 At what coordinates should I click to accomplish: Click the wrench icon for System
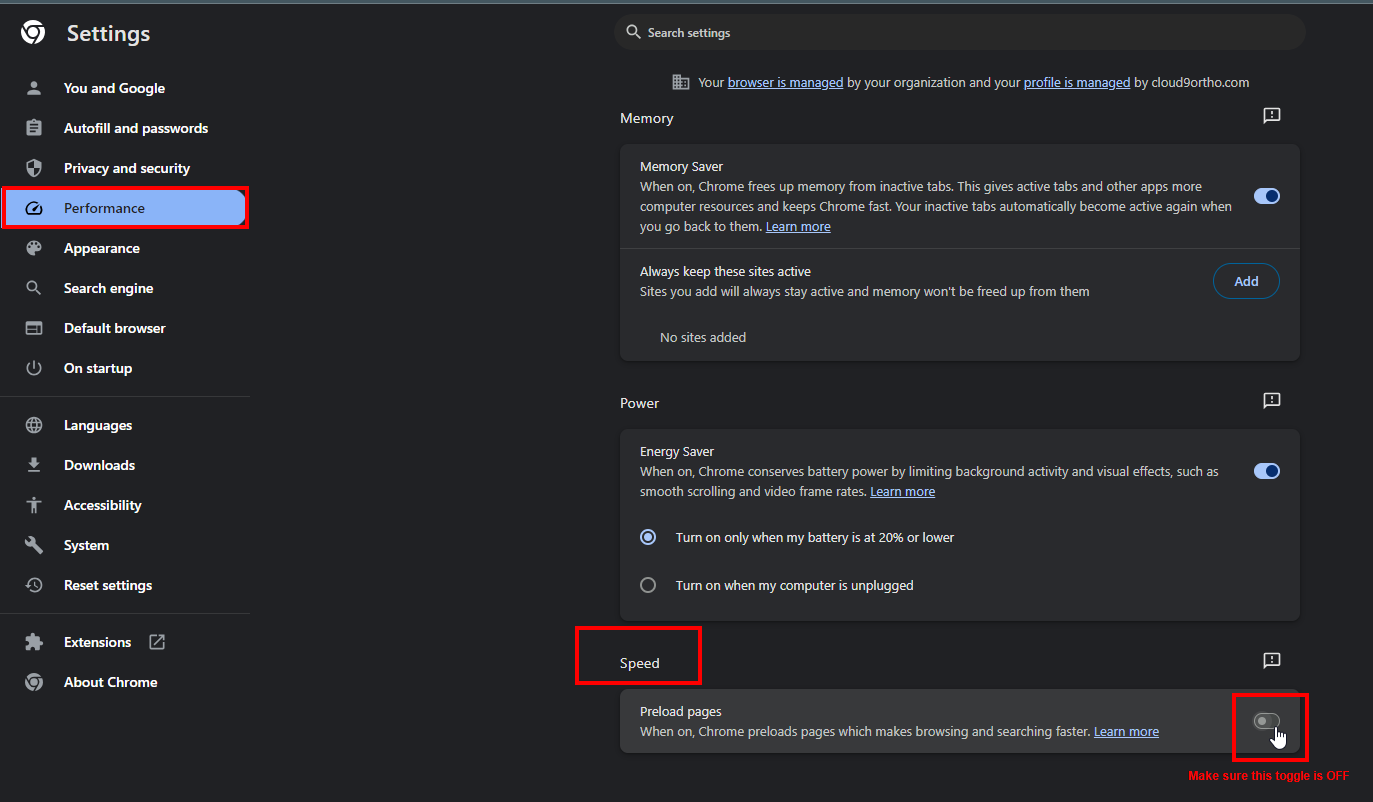(34, 545)
